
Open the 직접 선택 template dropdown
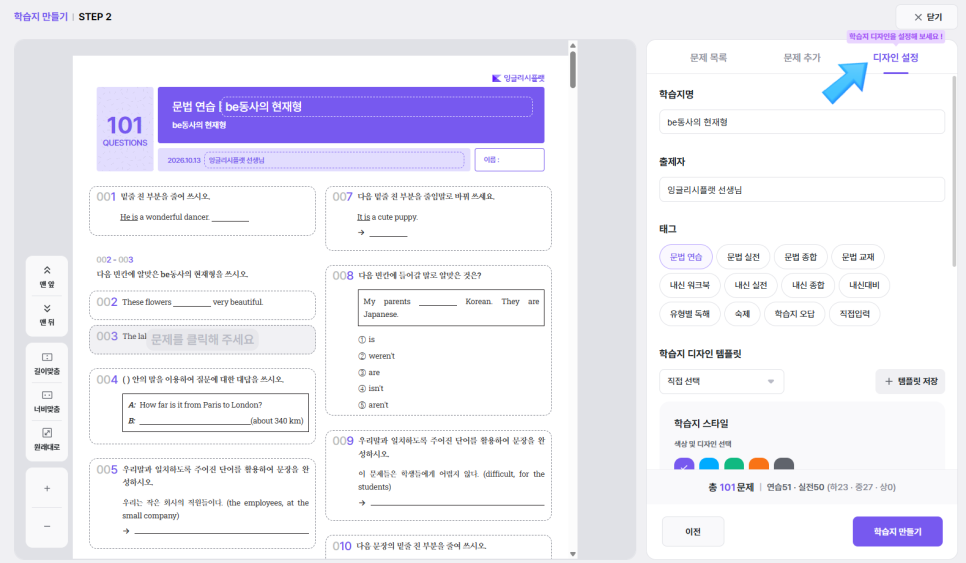tap(721, 381)
